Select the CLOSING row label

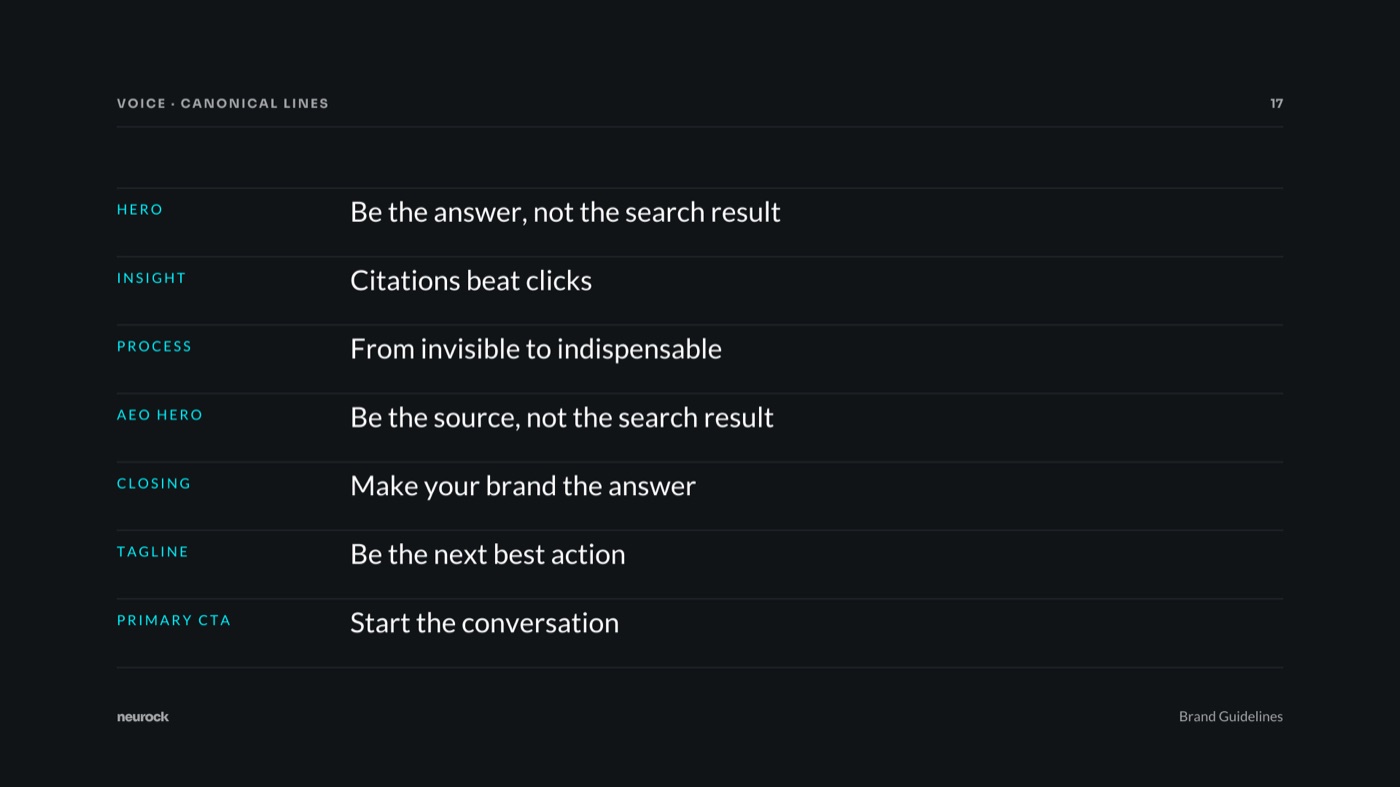154,483
